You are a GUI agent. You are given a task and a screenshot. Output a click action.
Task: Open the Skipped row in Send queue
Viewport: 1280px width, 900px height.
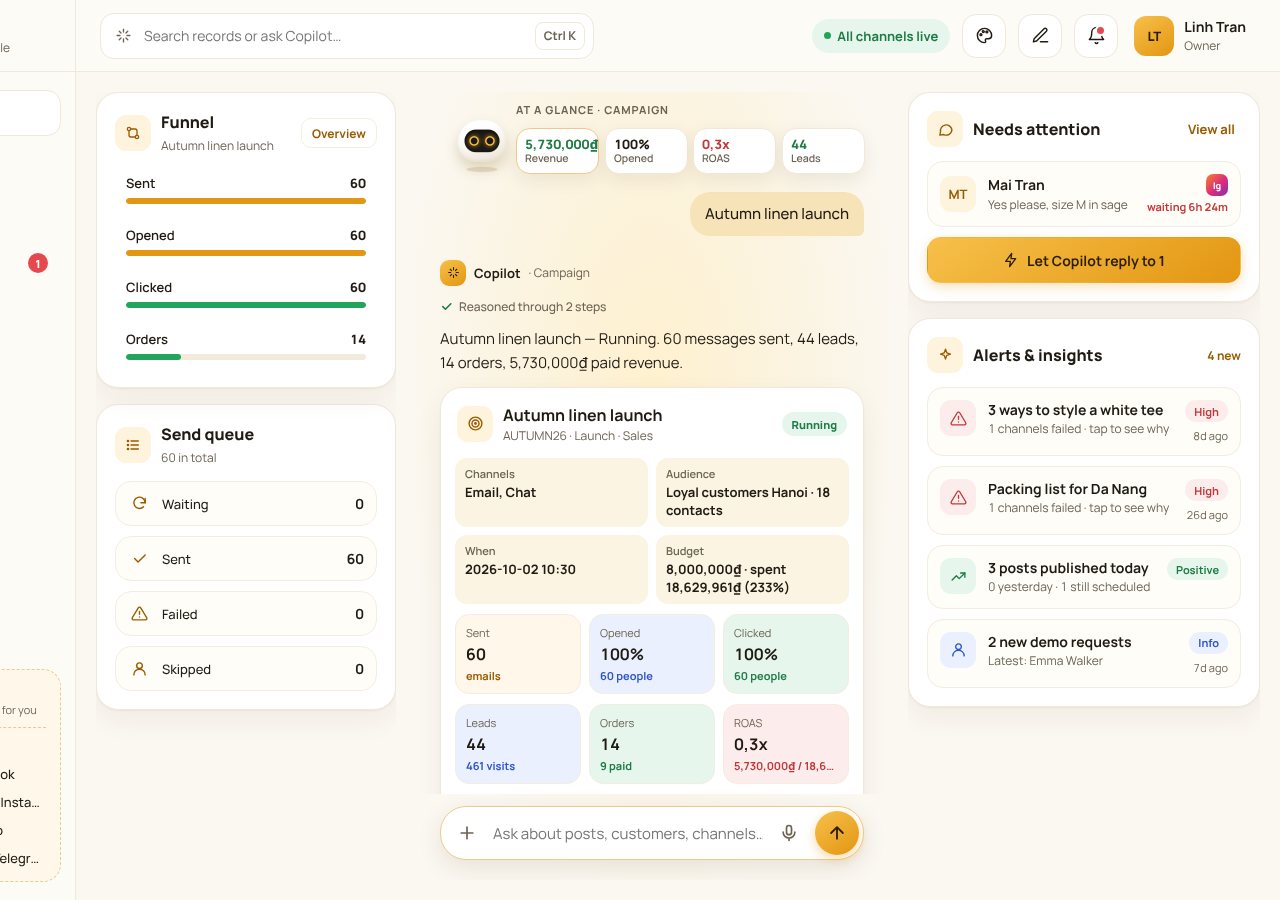point(246,669)
